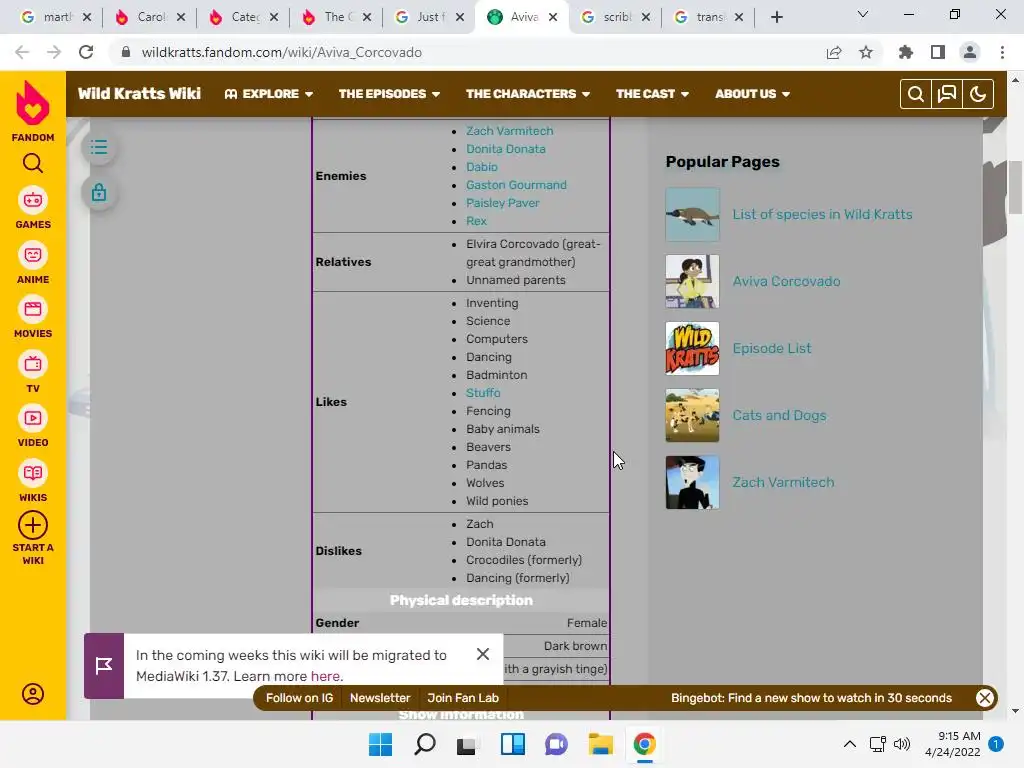Open Windows Widgets from taskbar

click(x=513, y=744)
